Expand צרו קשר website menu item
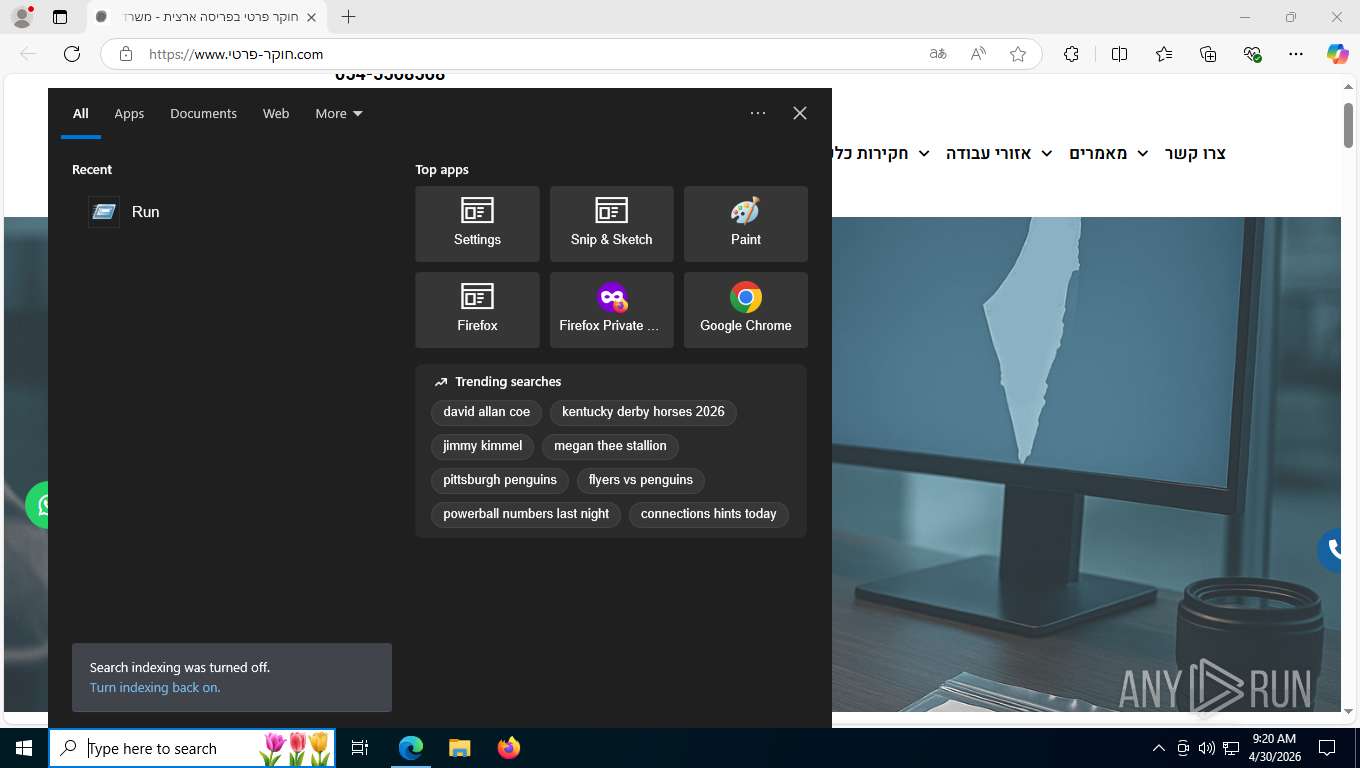This screenshot has height=768, width=1360. click(1195, 153)
